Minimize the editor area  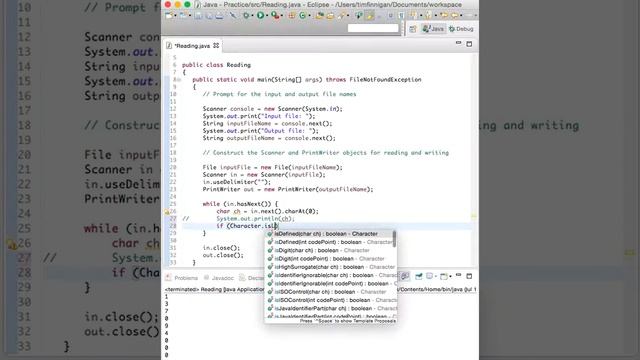pyautogui.click(x=458, y=43)
